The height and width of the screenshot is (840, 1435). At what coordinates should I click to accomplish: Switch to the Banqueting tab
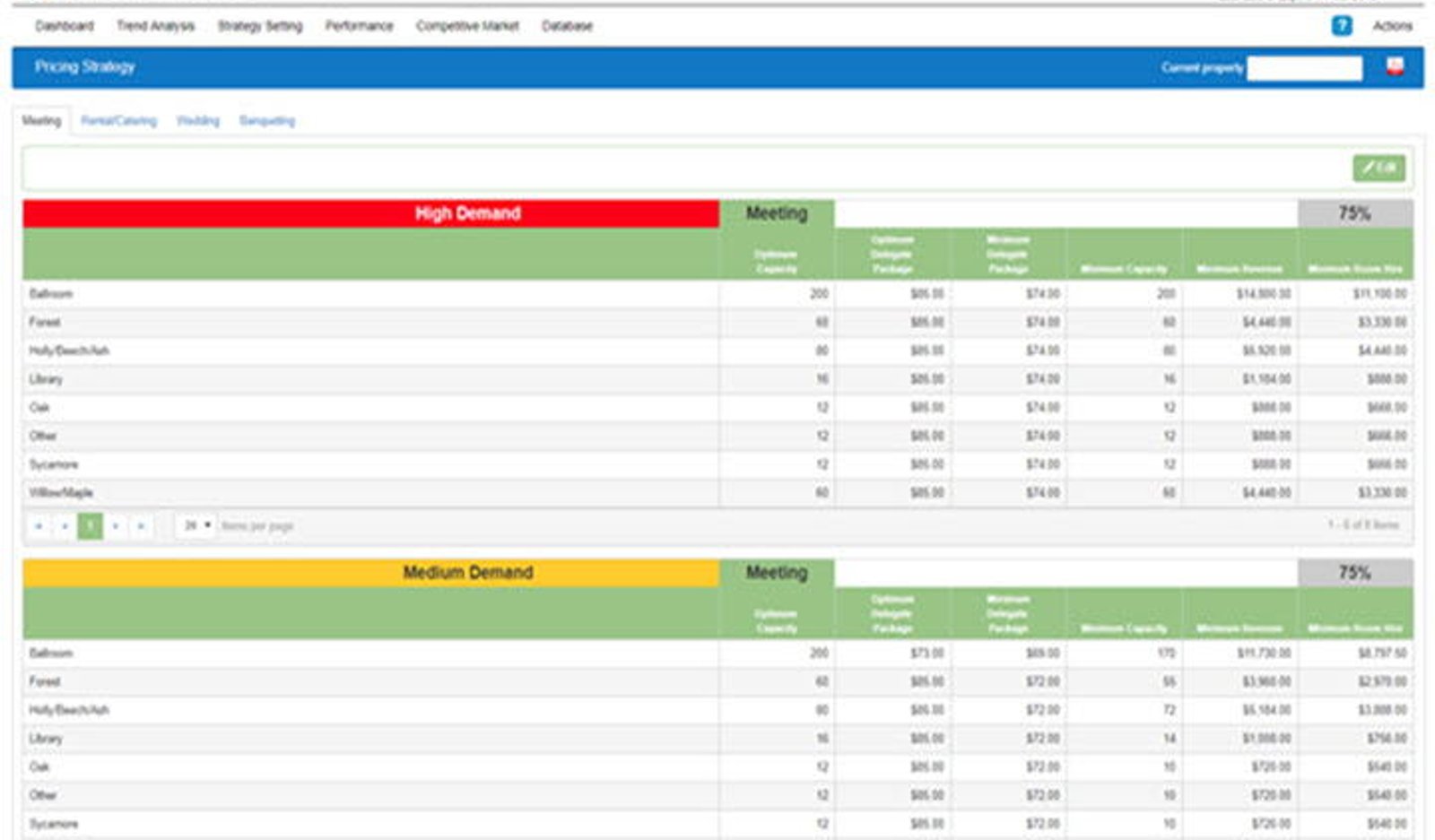[x=266, y=121]
